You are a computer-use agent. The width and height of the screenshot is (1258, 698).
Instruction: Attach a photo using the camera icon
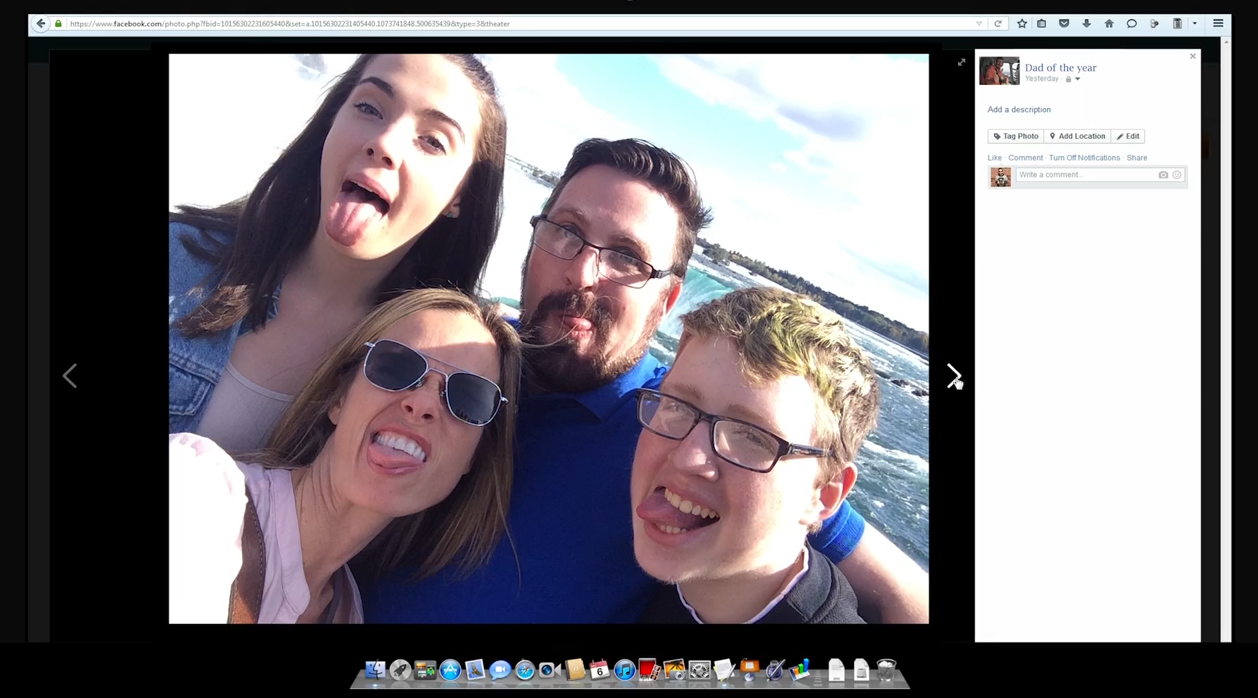[1163, 175]
